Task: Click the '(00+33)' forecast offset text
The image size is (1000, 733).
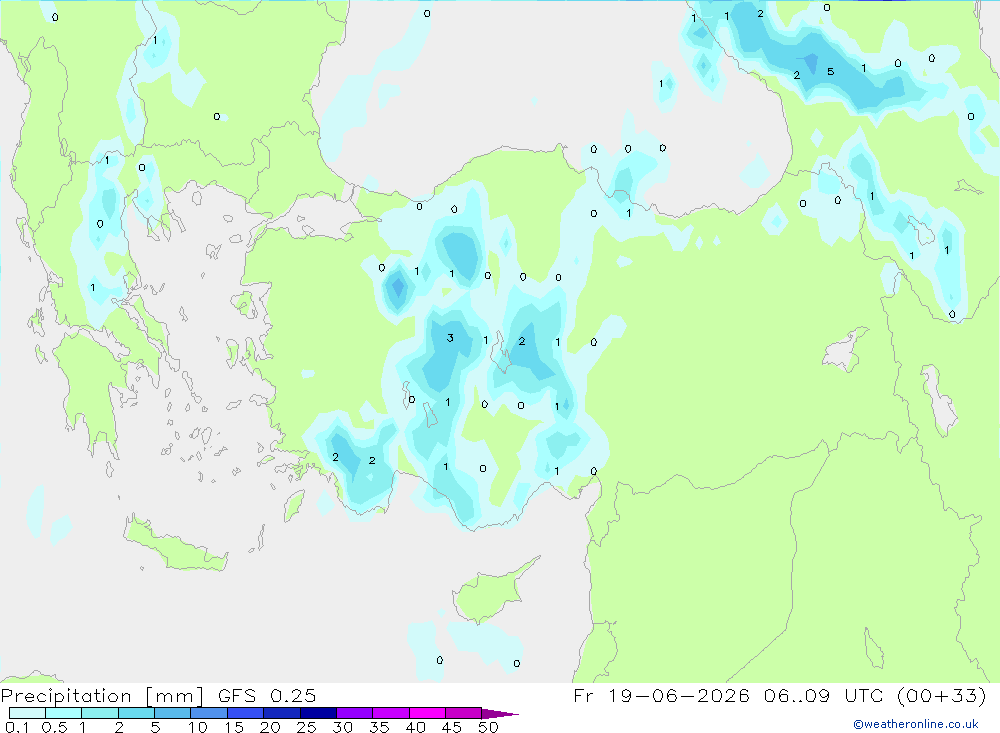Action: (x=941, y=696)
